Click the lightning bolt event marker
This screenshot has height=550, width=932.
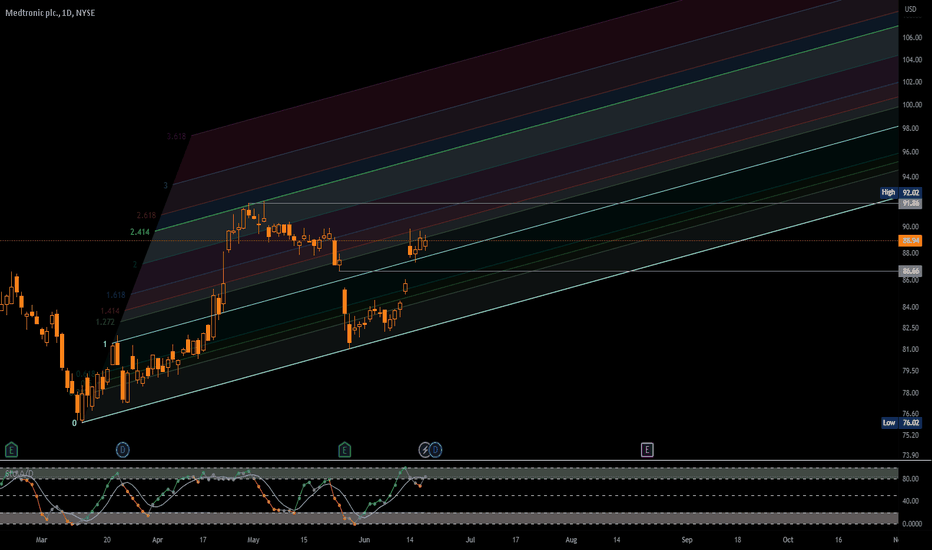(424, 450)
